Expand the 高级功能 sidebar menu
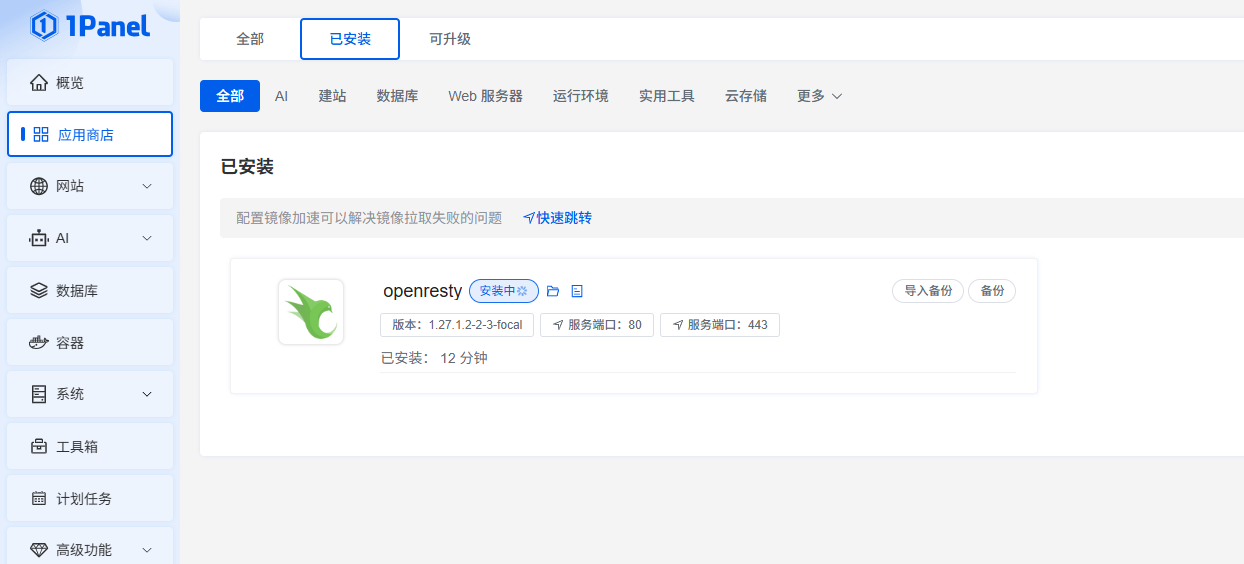Screen dimensions: 1244x564 pos(90,550)
